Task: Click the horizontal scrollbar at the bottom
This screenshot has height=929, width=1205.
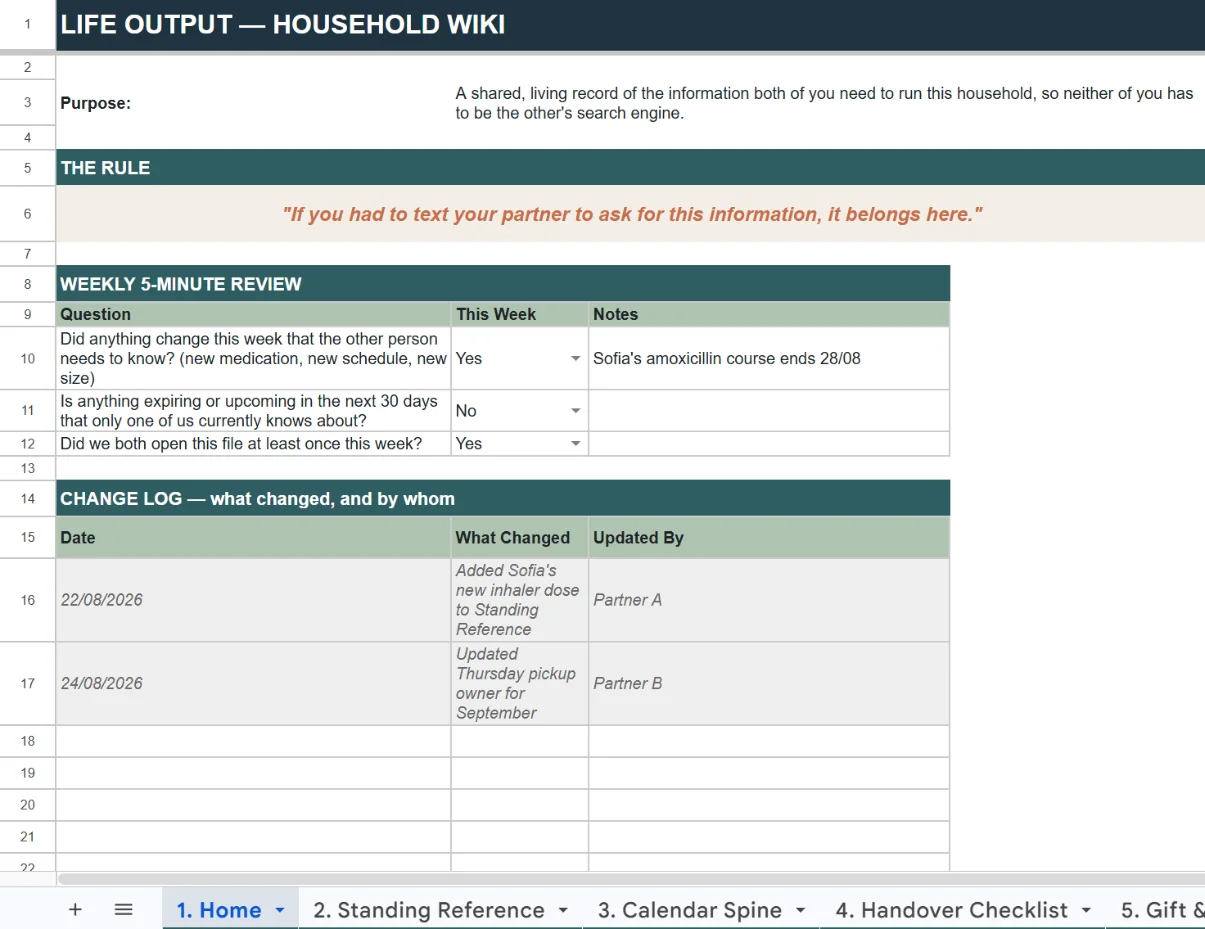Action: (630, 879)
